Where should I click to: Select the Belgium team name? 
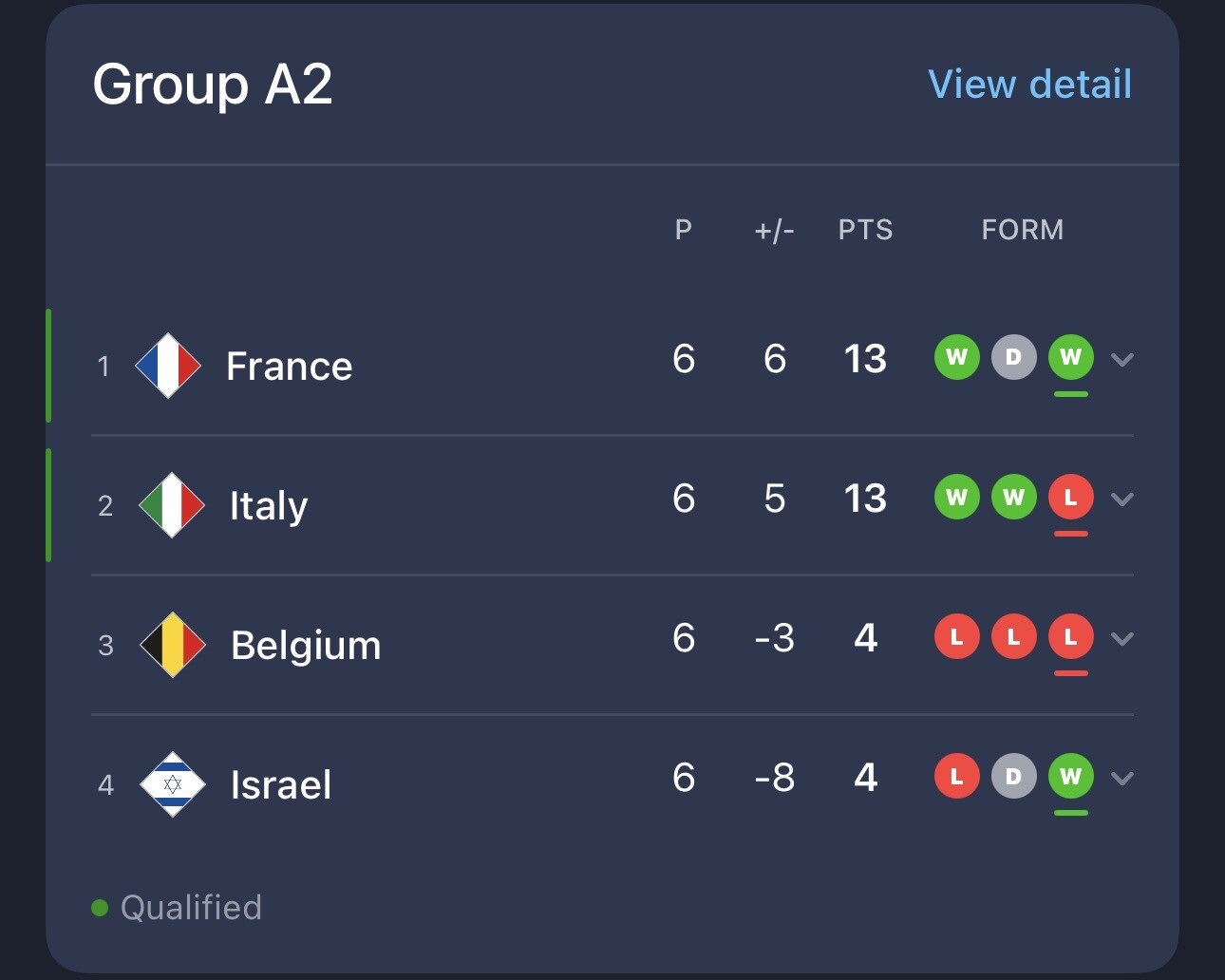coord(306,646)
